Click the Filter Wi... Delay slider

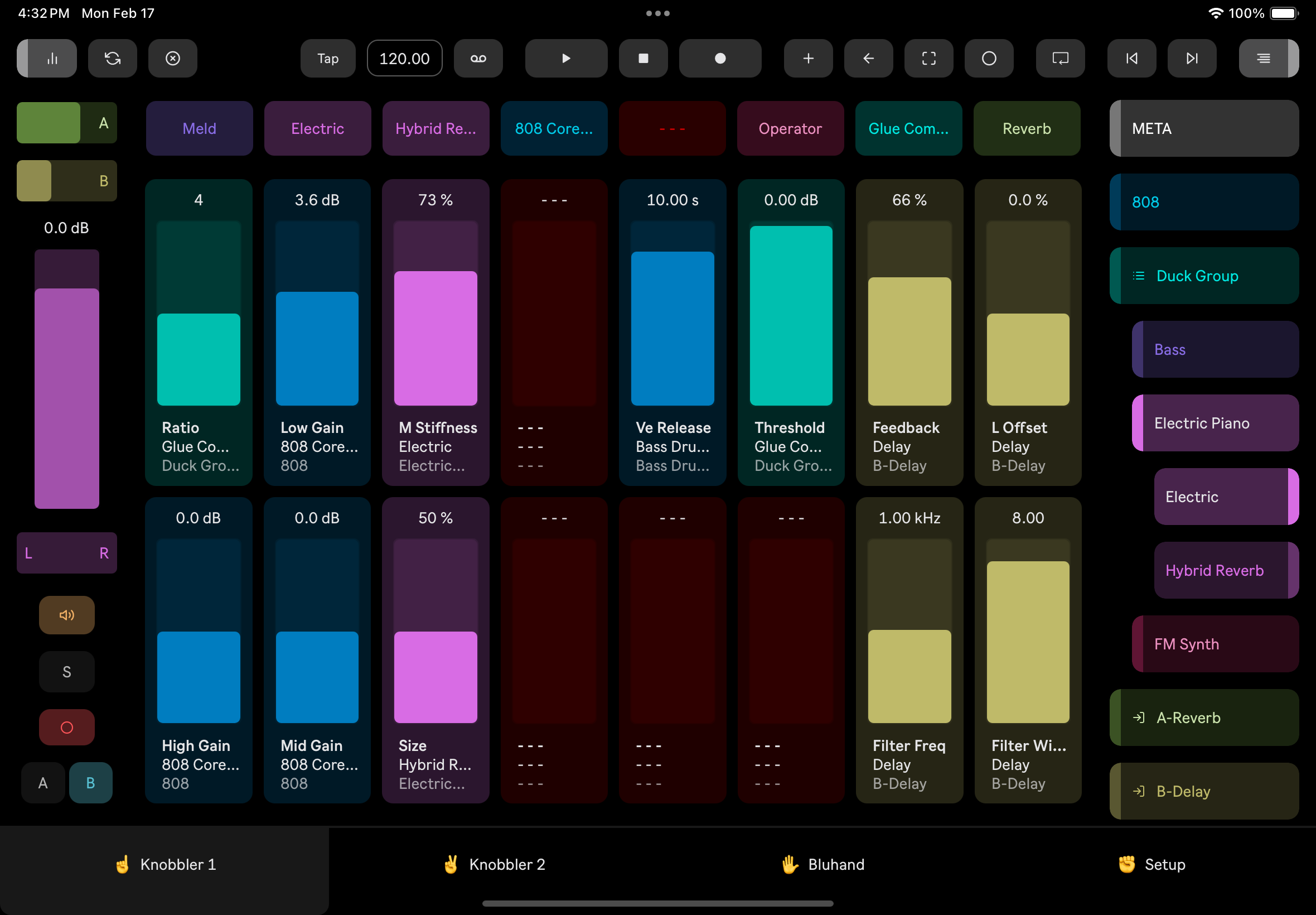1028,631
